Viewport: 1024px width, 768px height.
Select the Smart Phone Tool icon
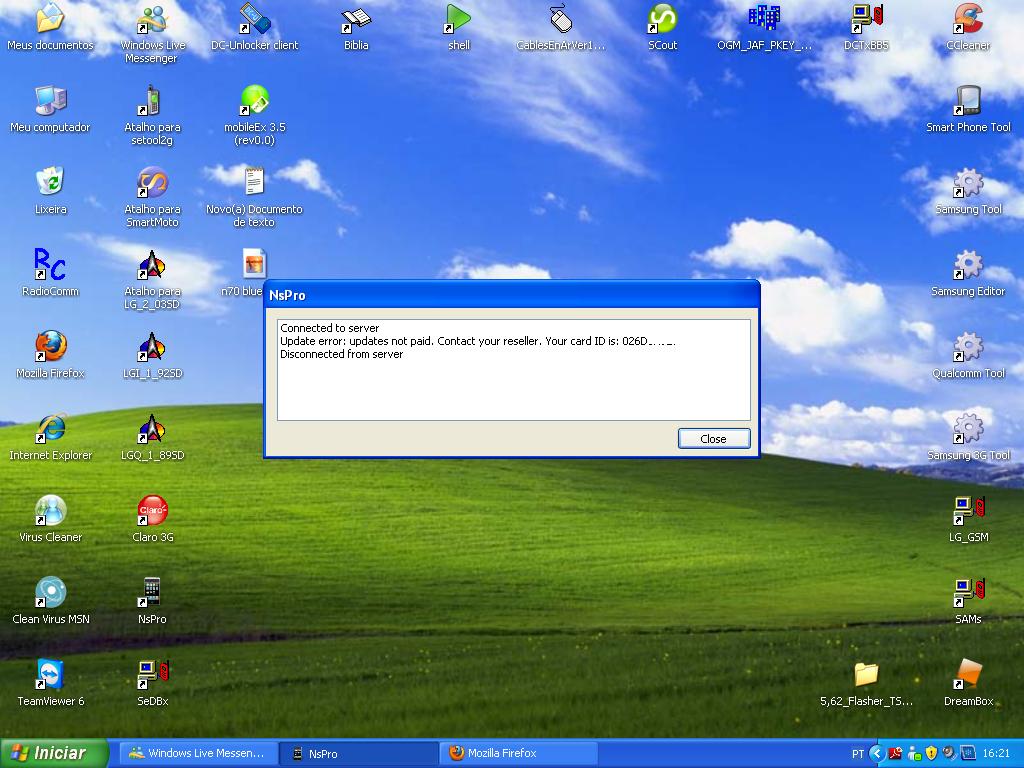coord(968,100)
